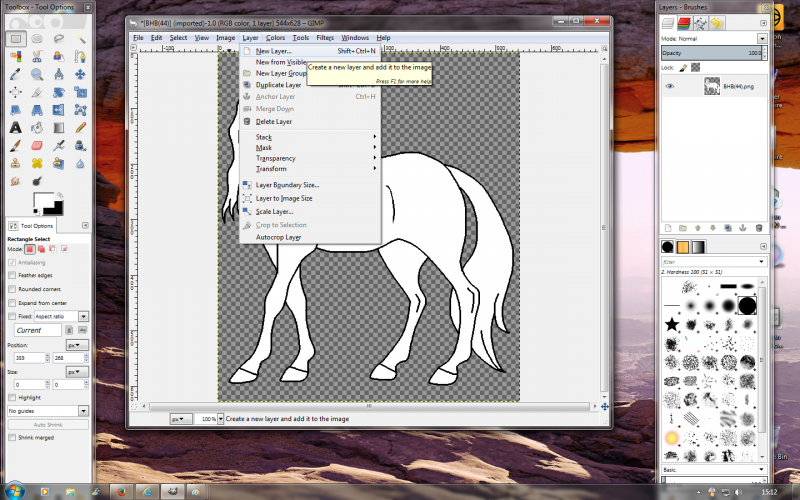Select the Blend gradient tool

click(x=59, y=128)
